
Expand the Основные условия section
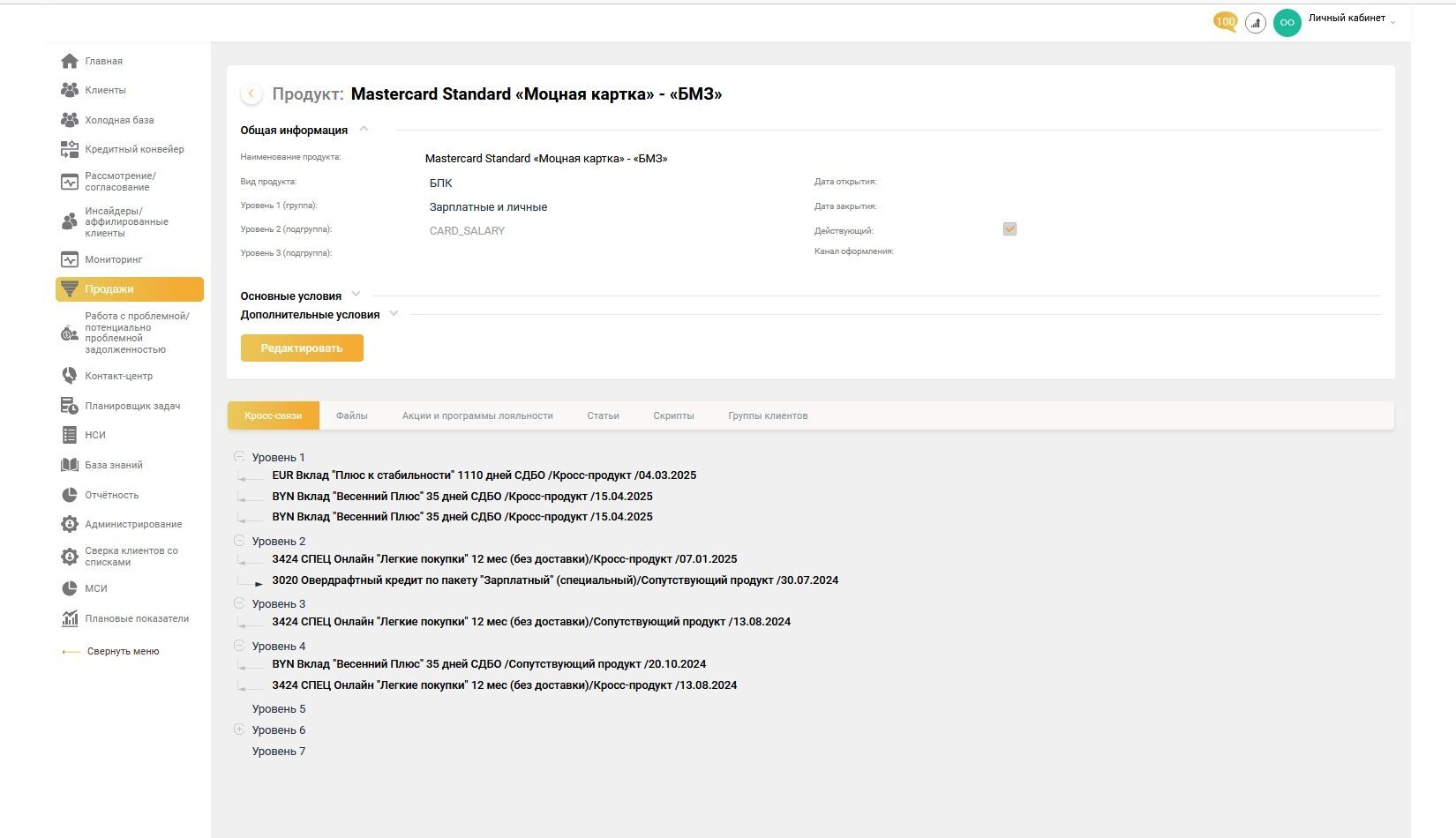pyautogui.click(x=356, y=294)
